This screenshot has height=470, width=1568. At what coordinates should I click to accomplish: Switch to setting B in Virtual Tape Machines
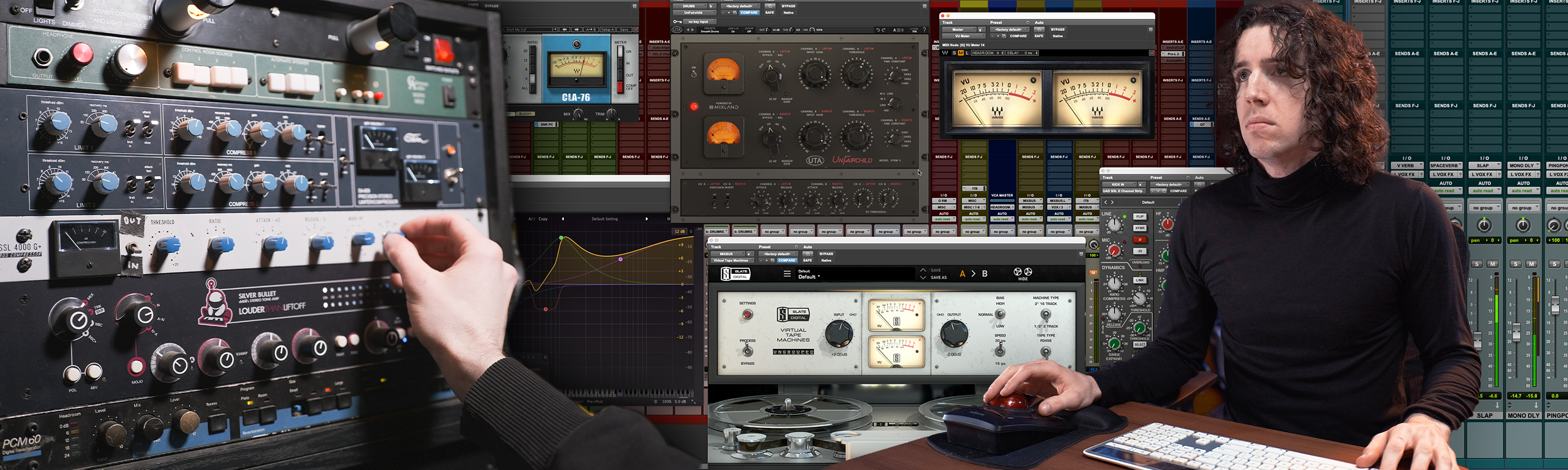(x=985, y=274)
